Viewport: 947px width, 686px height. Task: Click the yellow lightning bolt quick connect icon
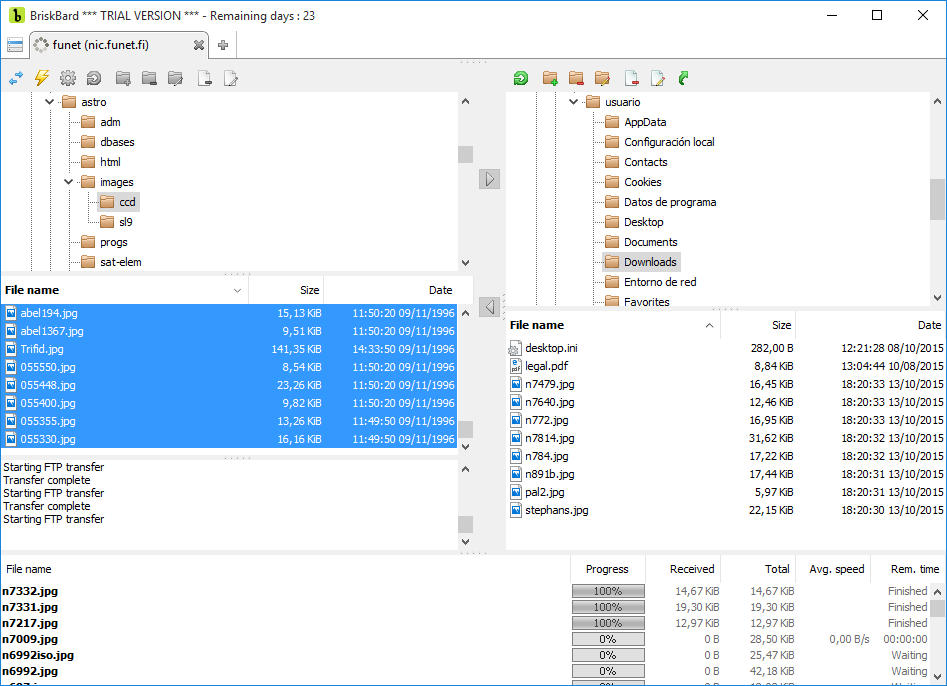click(42, 78)
